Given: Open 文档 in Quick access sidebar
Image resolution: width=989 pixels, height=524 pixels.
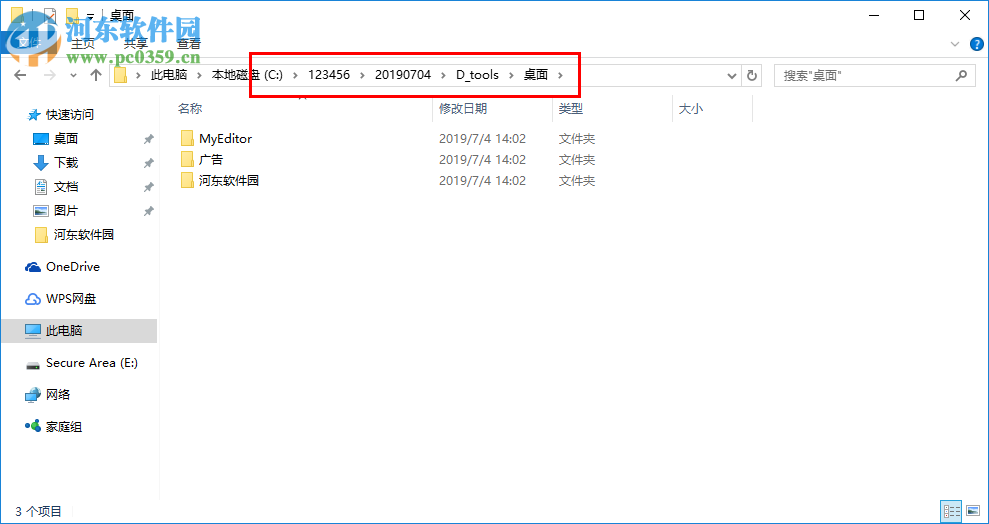Looking at the screenshot, I should coord(66,187).
